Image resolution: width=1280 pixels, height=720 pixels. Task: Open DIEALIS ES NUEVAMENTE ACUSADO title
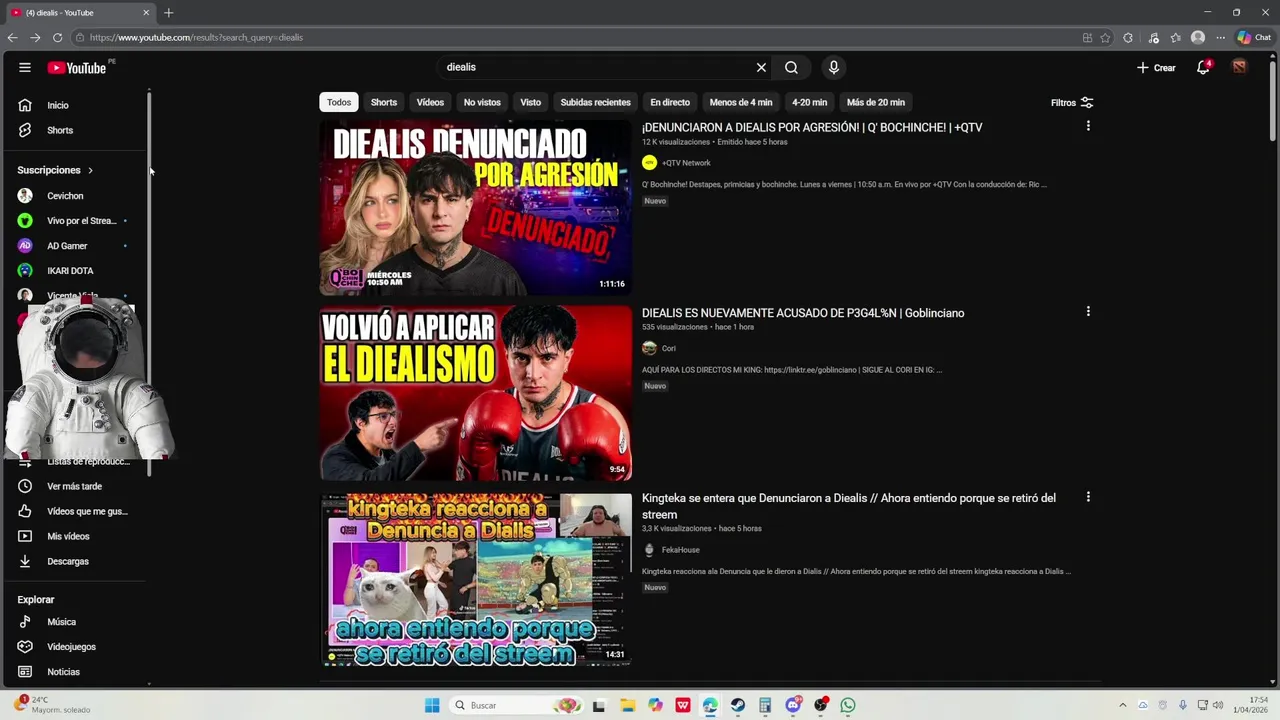click(803, 313)
